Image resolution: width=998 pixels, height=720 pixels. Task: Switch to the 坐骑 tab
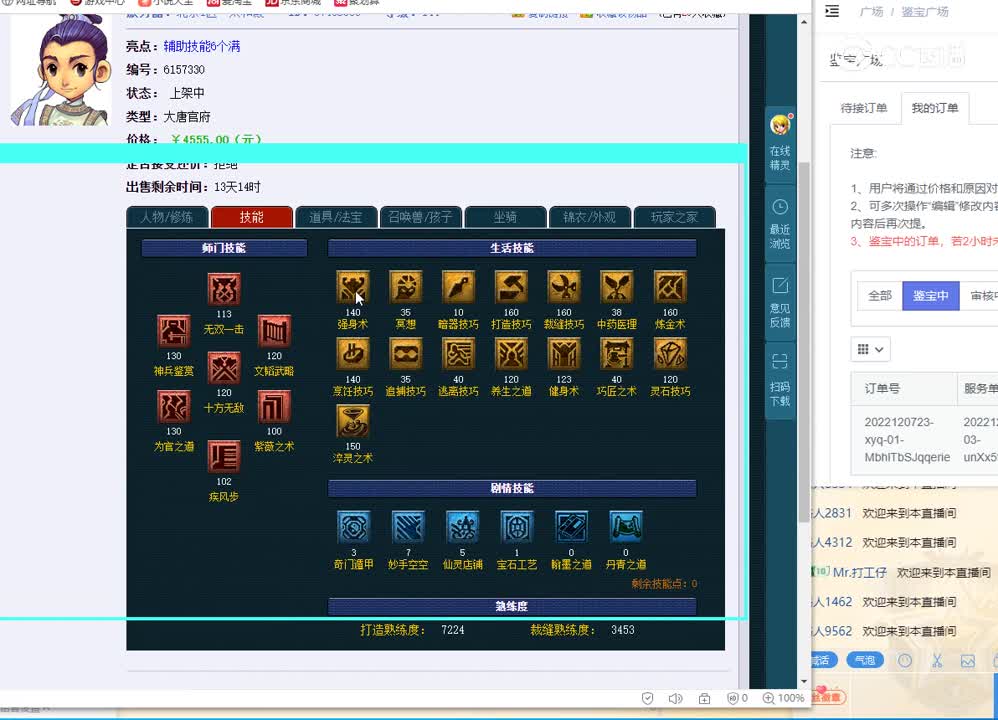point(505,217)
